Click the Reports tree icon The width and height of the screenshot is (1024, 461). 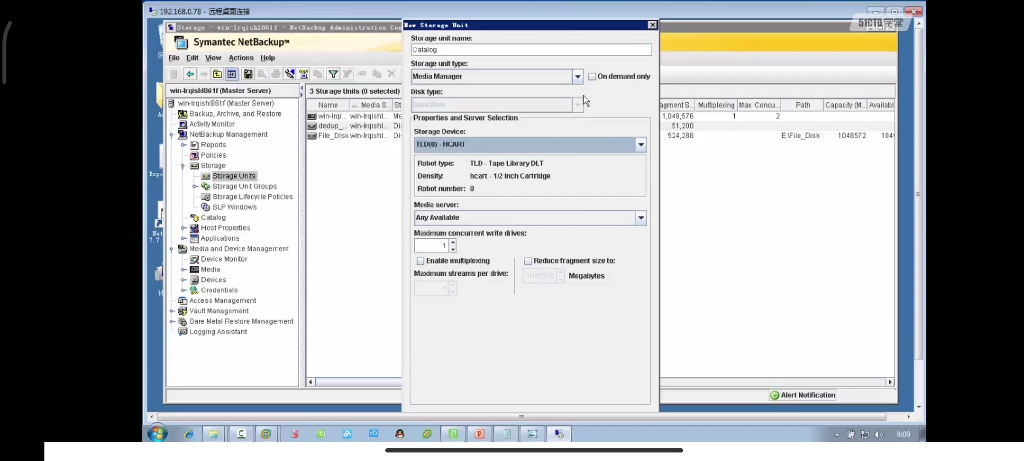tap(194, 145)
